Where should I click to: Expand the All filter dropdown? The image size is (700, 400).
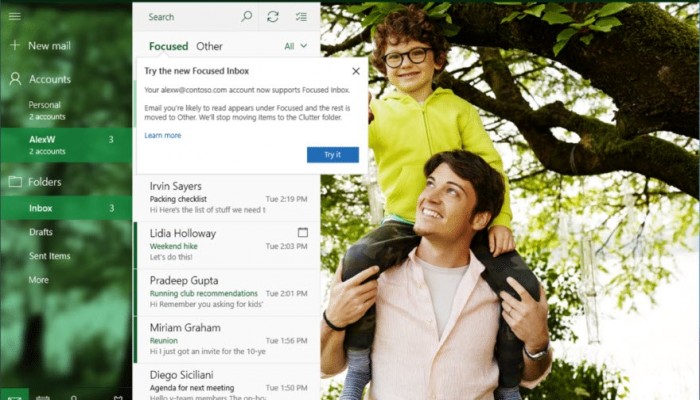tap(296, 46)
